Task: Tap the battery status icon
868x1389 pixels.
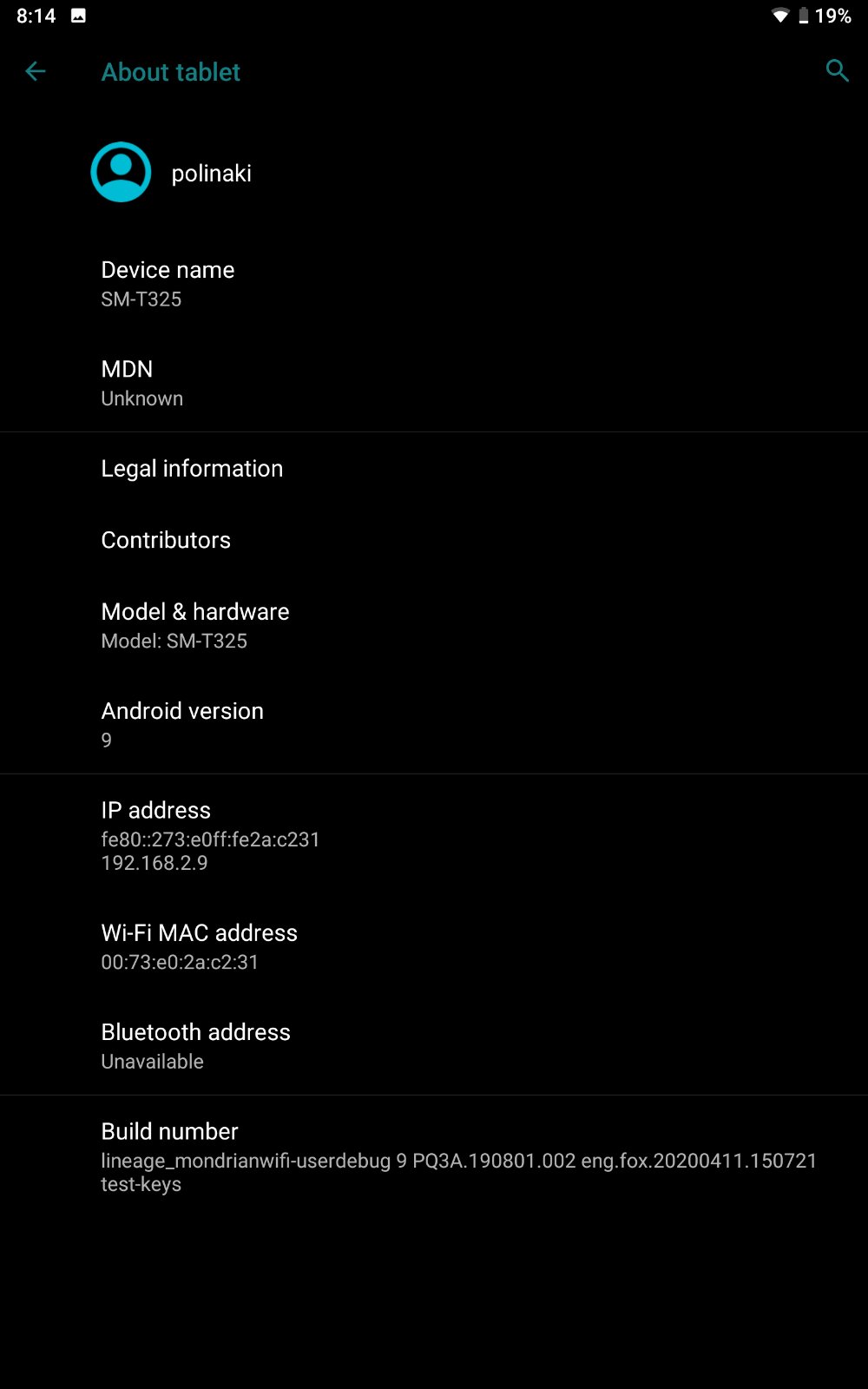Action: pyautogui.click(x=803, y=16)
